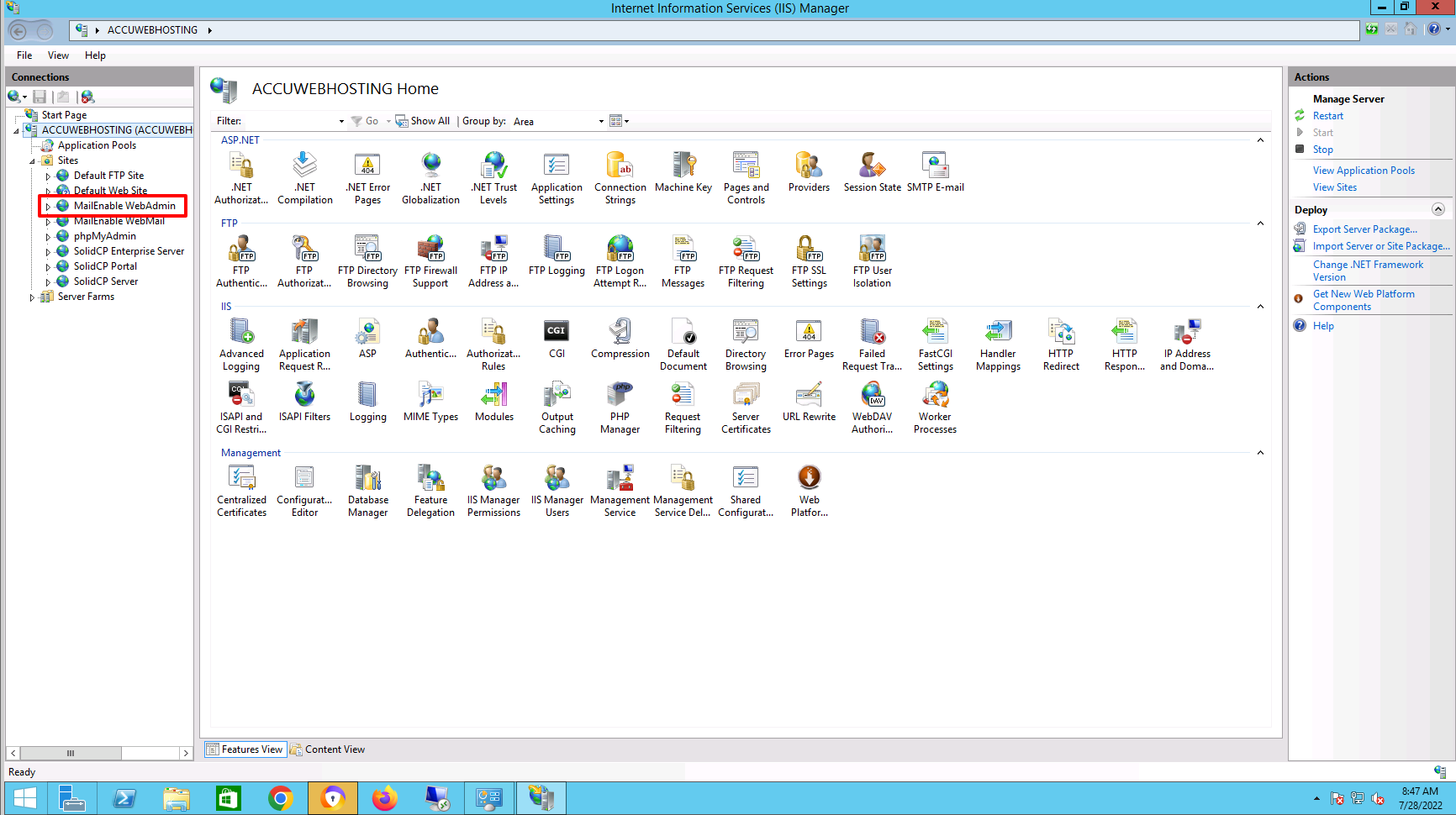This screenshot has width=1456, height=815.
Task: Open the HTTP Redirect feature
Action: pos(1061,344)
